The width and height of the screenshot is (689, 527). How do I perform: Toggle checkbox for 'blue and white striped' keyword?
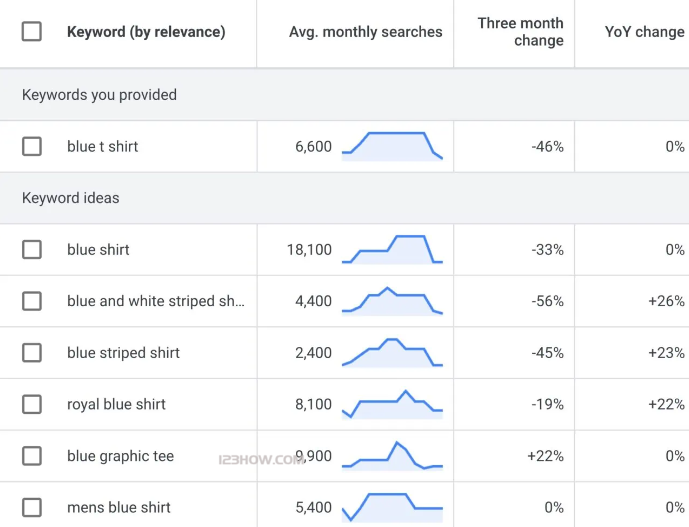click(x=32, y=301)
